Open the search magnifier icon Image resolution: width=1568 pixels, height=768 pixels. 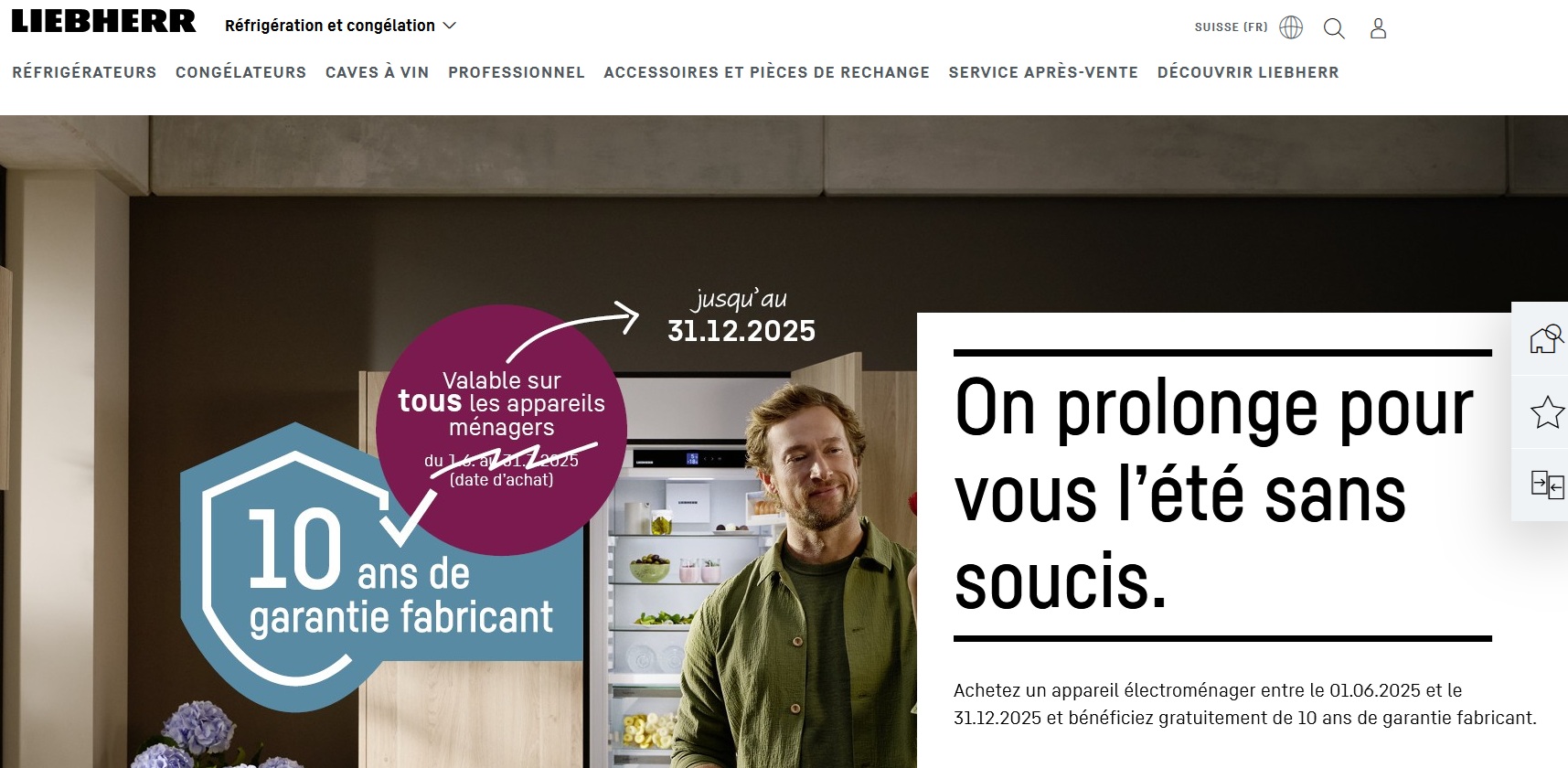[1334, 28]
